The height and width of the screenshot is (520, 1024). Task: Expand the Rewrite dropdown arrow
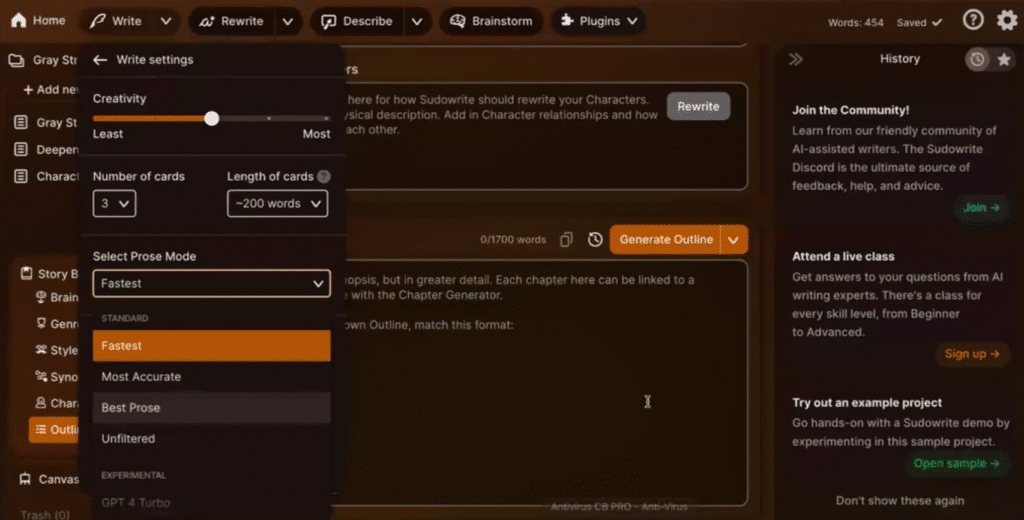(x=288, y=21)
